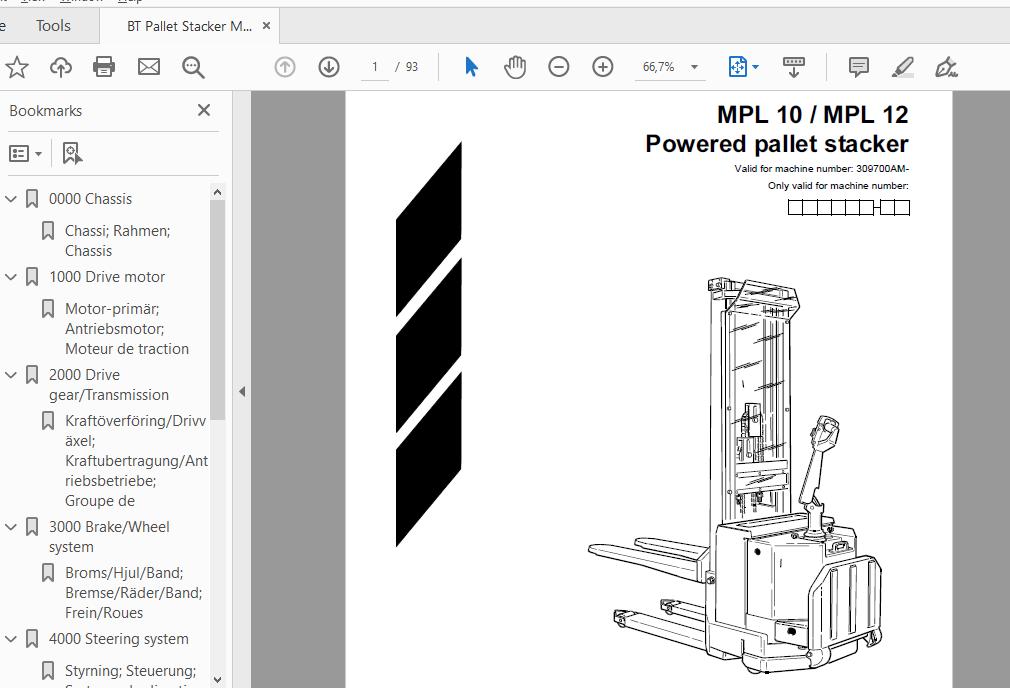Click the page number input field

coord(375,67)
